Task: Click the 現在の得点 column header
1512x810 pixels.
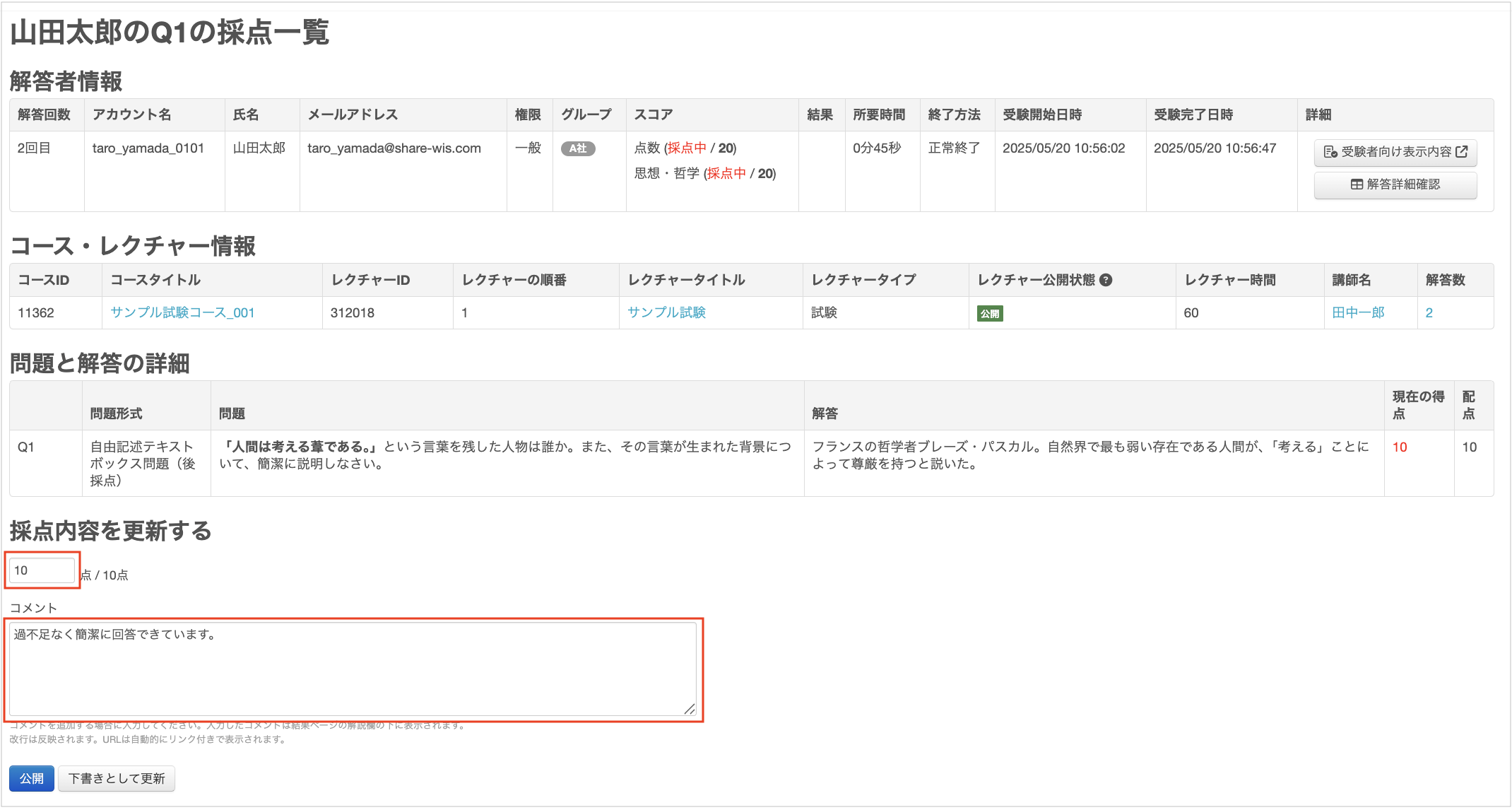Action: click(1419, 405)
